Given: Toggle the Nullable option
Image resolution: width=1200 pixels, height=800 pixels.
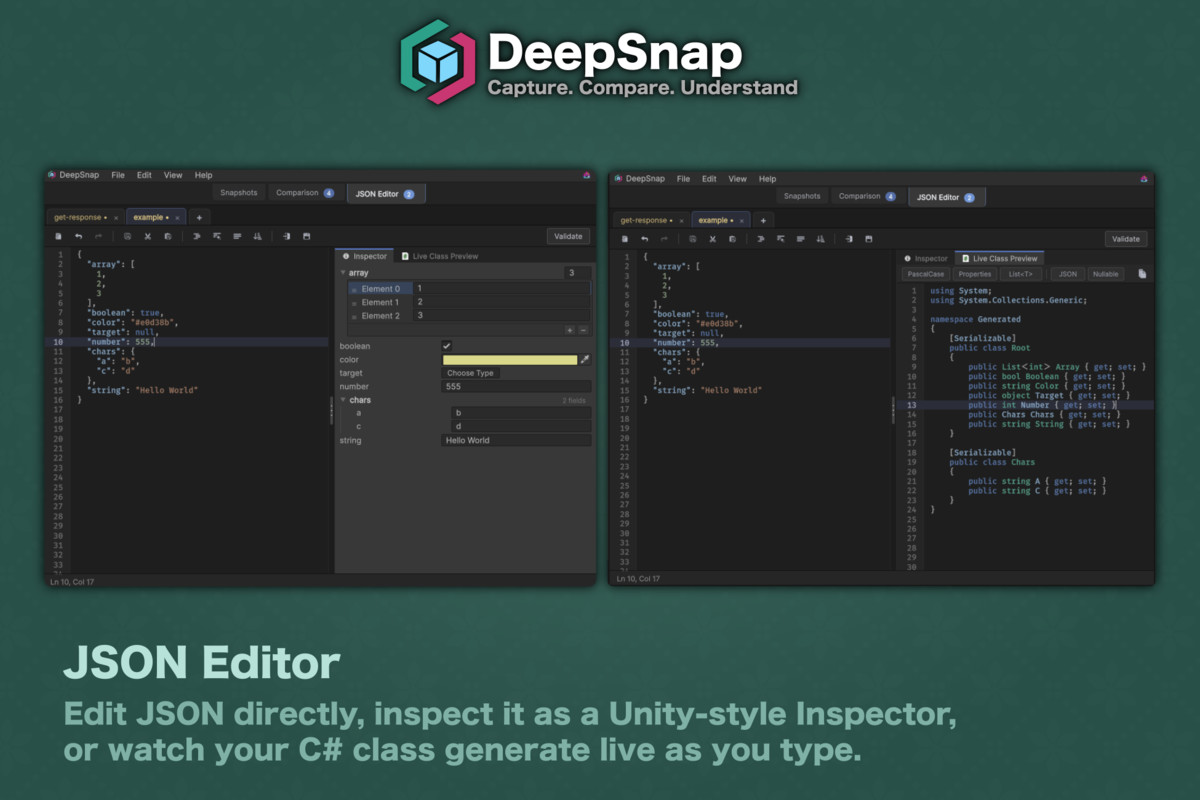Looking at the screenshot, I should pyautogui.click(x=1105, y=274).
